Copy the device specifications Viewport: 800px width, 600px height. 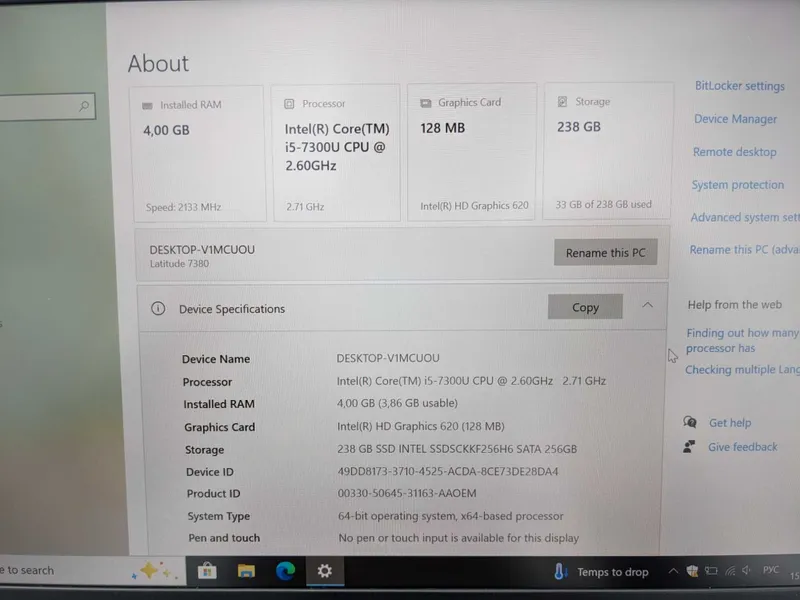(x=585, y=307)
